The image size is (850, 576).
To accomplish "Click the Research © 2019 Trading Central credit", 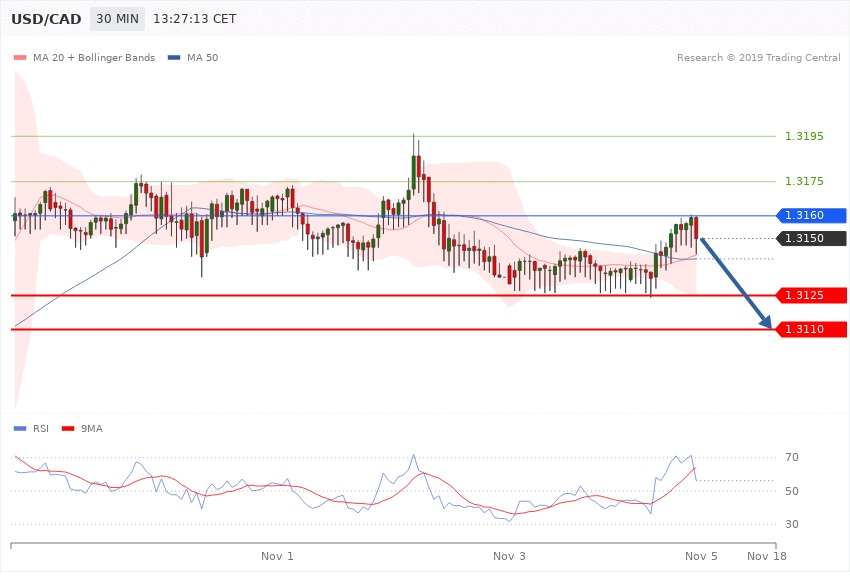I will 758,57.
